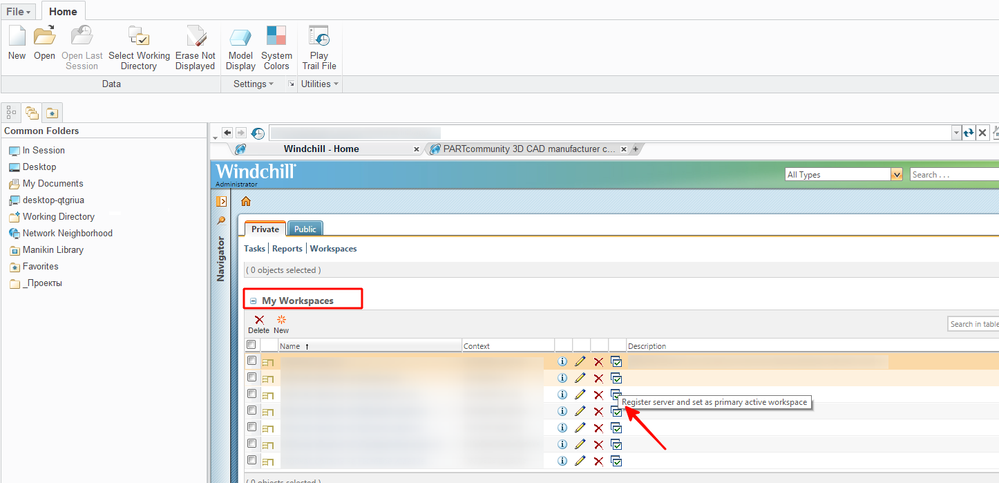Image resolution: width=999 pixels, height=483 pixels.
Task: Open the Tasks link
Action: click(x=255, y=249)
